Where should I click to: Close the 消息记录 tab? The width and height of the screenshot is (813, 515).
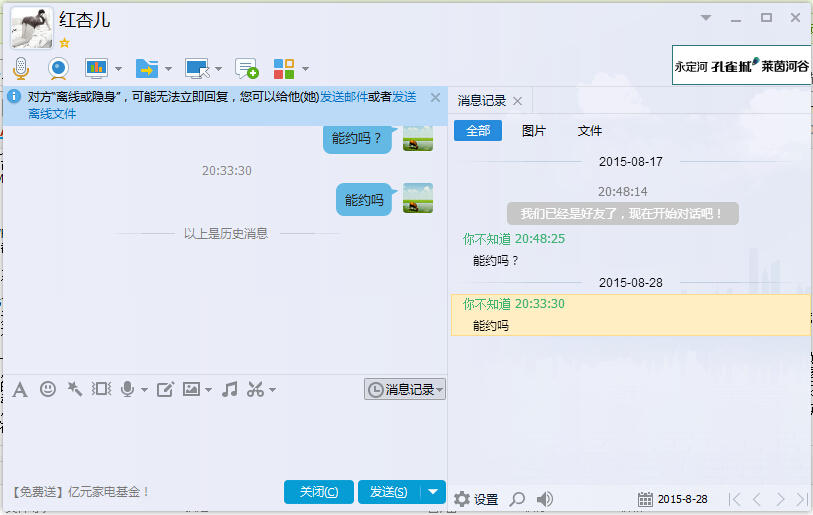tap(517, 101)
